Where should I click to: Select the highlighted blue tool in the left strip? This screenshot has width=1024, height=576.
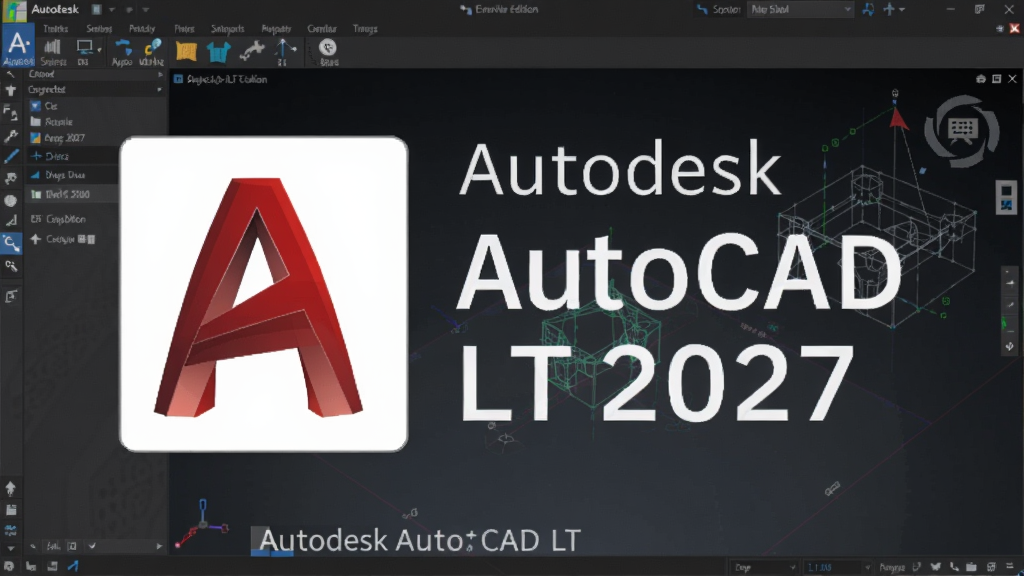11,244
